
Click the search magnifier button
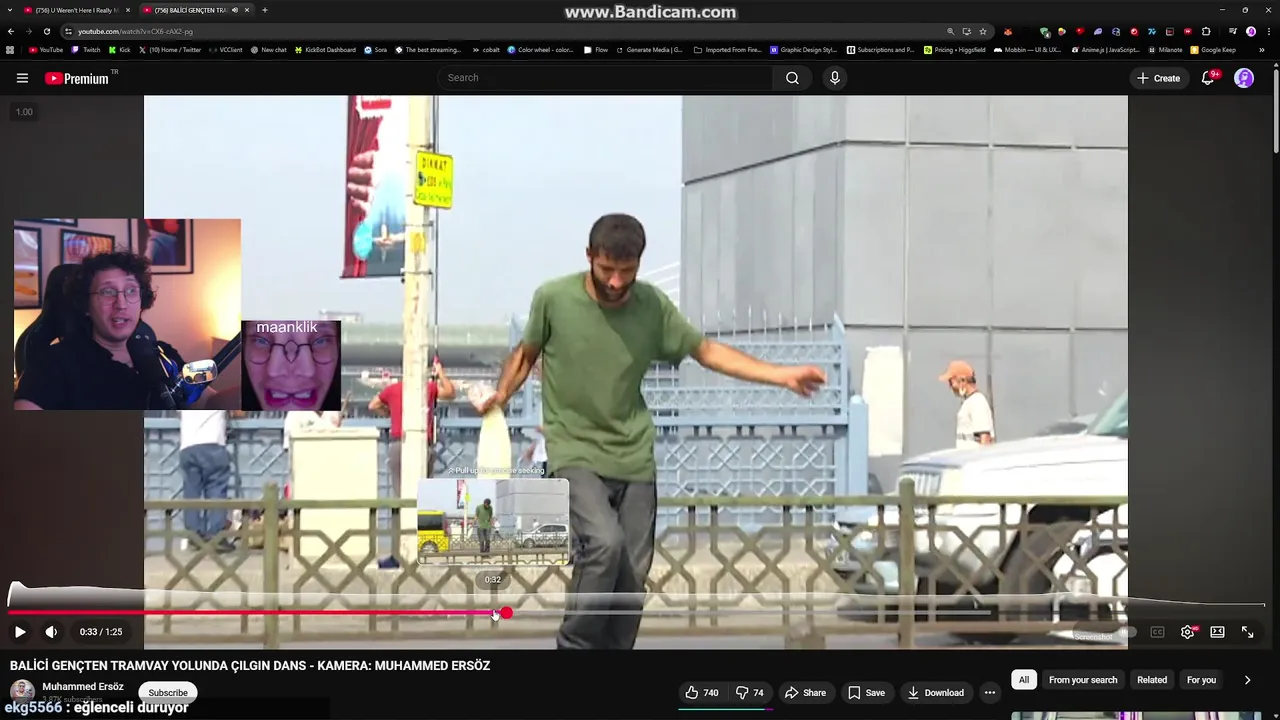[792, 78]
